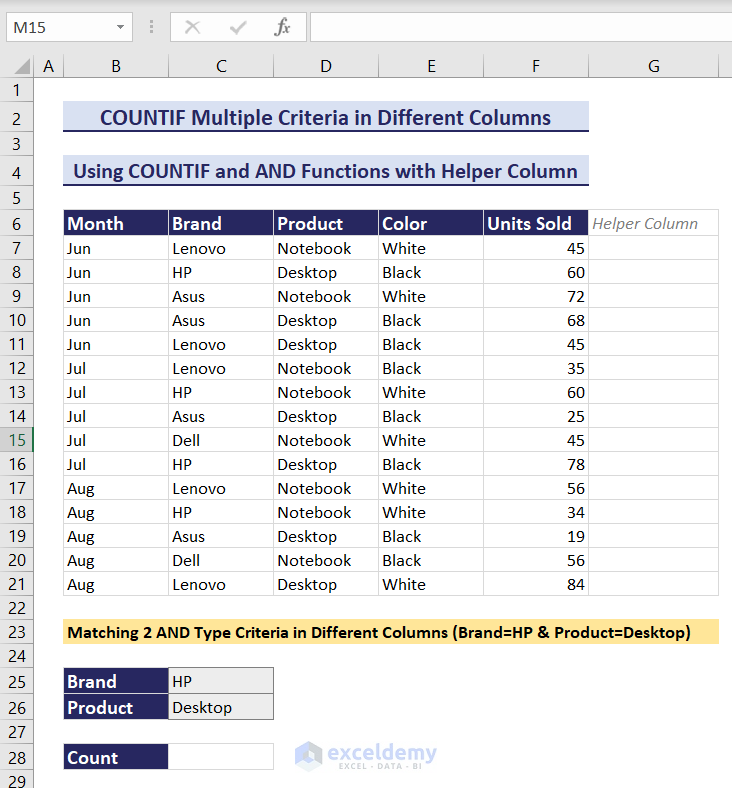The image size is (732, 788).
Task: Click the Black color cell in row 10
Action: click(x=431, y=320)
